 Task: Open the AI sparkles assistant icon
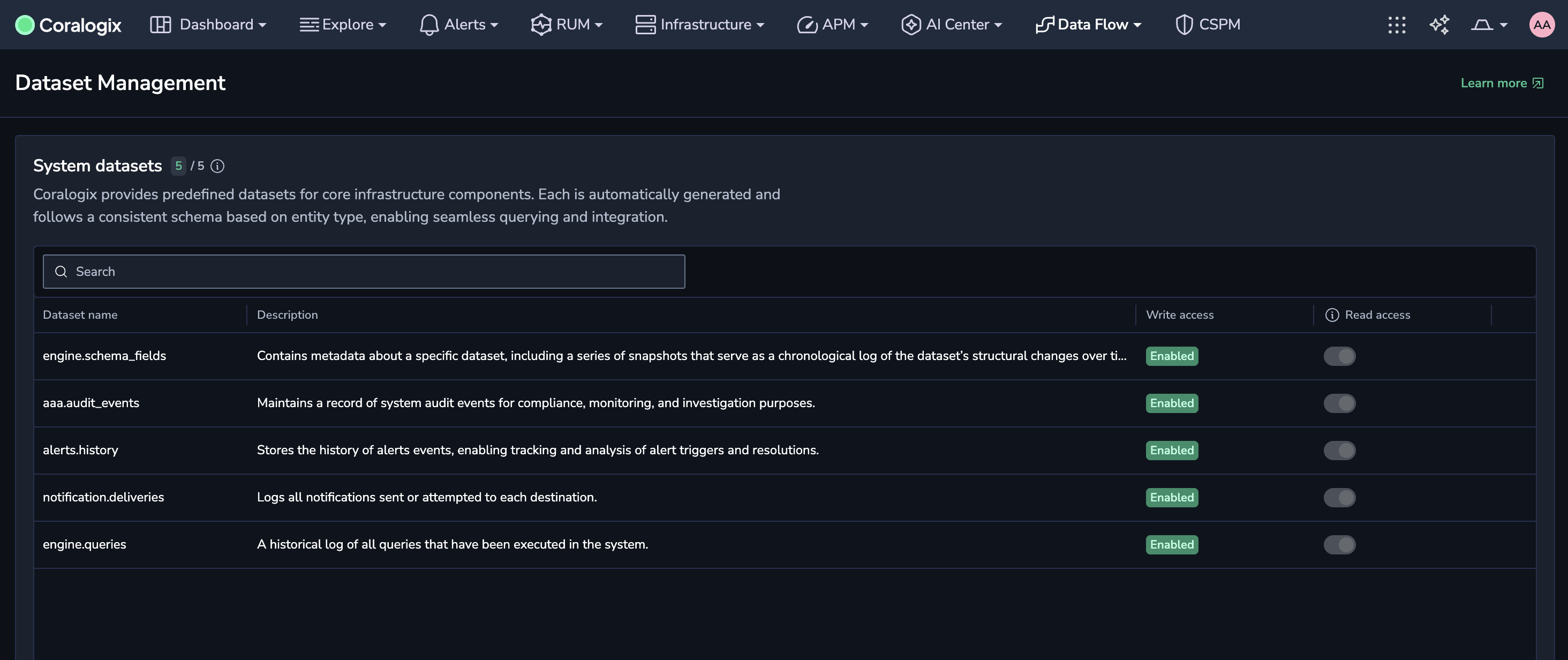[1439, 25]
